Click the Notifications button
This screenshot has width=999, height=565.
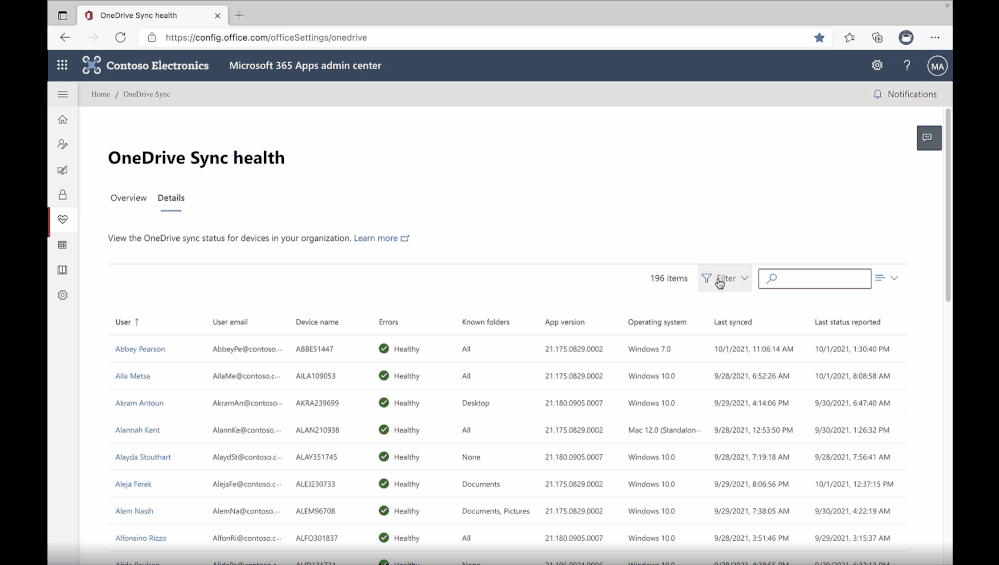pyautogui.click(x=905, y=94)
